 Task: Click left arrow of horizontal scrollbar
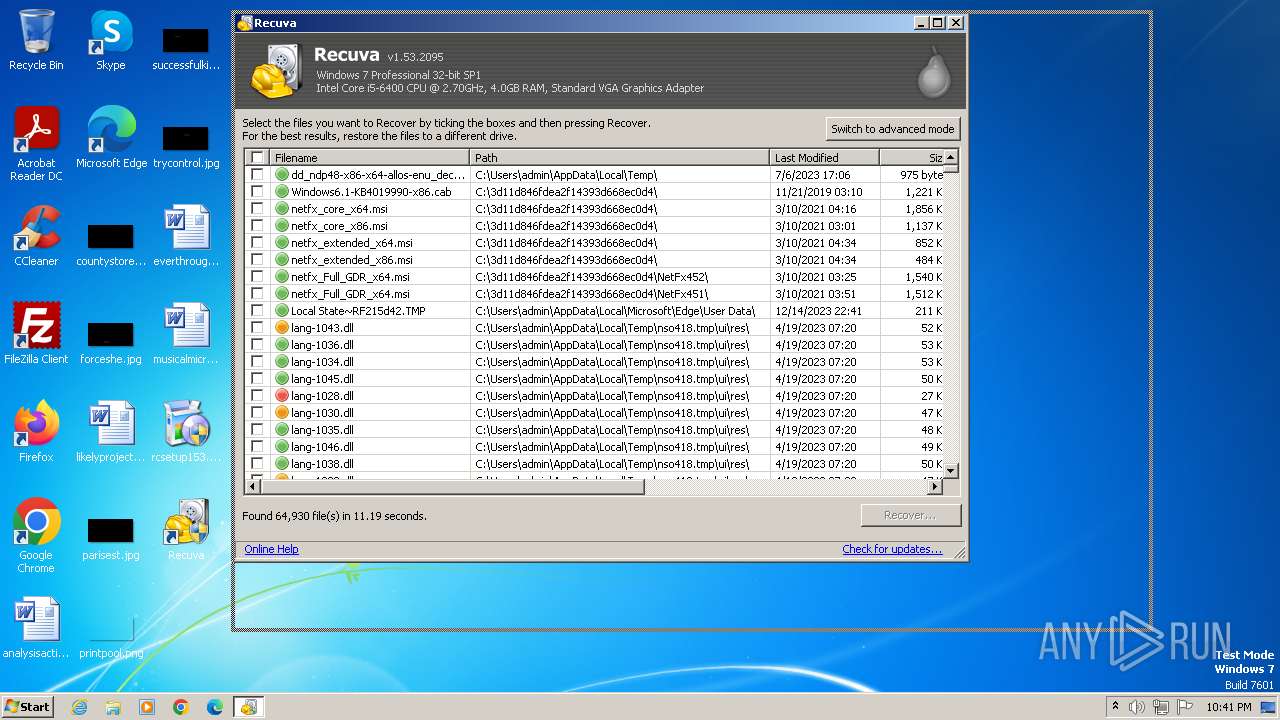pyautogui.click(x=254, y=487)
